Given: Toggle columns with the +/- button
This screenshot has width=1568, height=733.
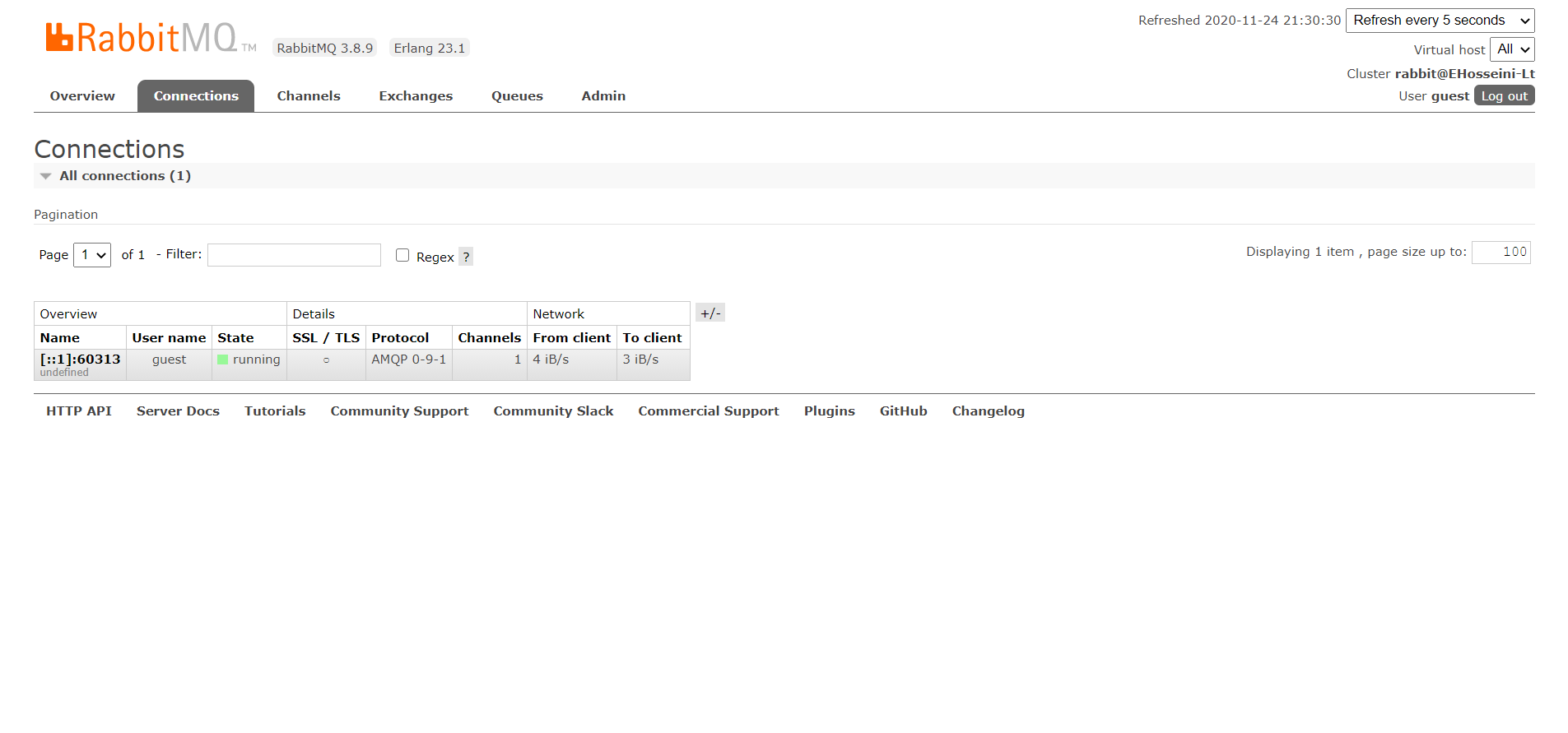Looking at the screenshot, I should pos(710,313).
